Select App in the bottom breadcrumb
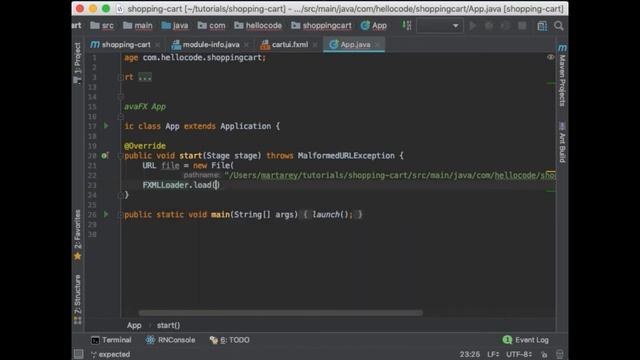This screenshot has height=360, width=640. 134,325
